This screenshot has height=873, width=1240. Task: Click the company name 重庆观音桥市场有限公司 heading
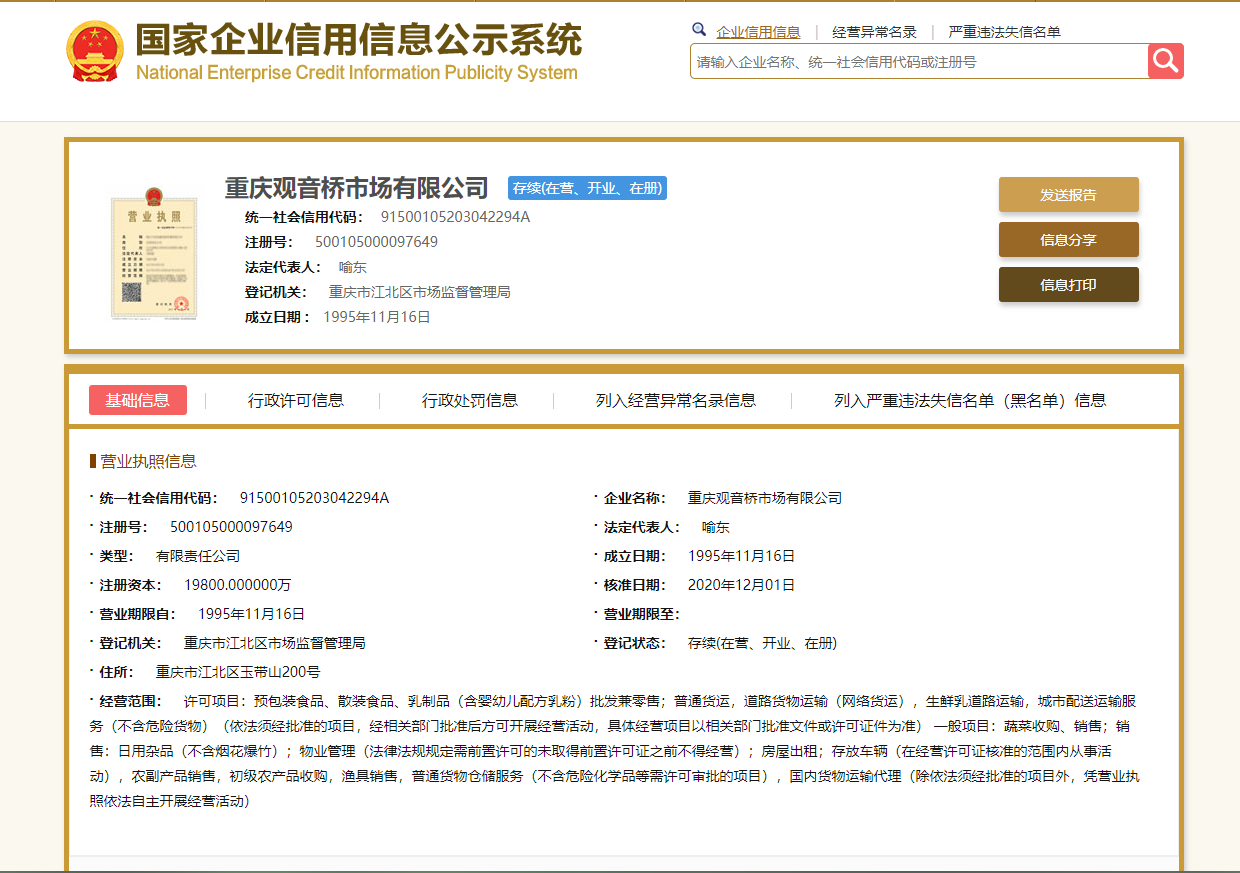pyautogui.click(x=355, y=187)
